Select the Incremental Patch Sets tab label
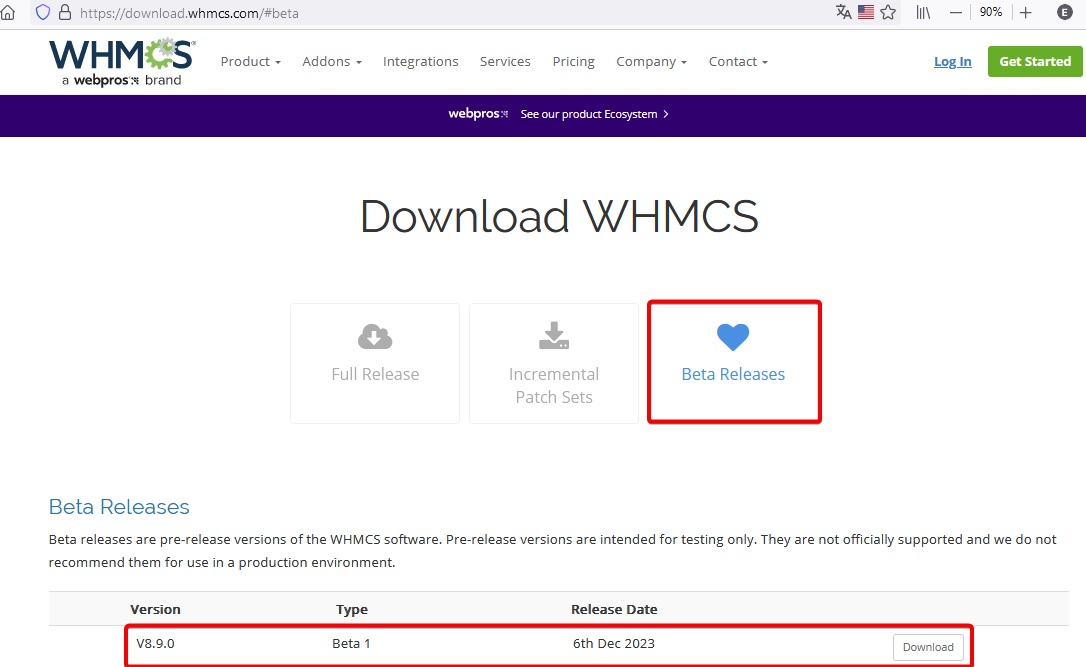Viewport: 1086px width, 667px height. (x=554, y=385)
